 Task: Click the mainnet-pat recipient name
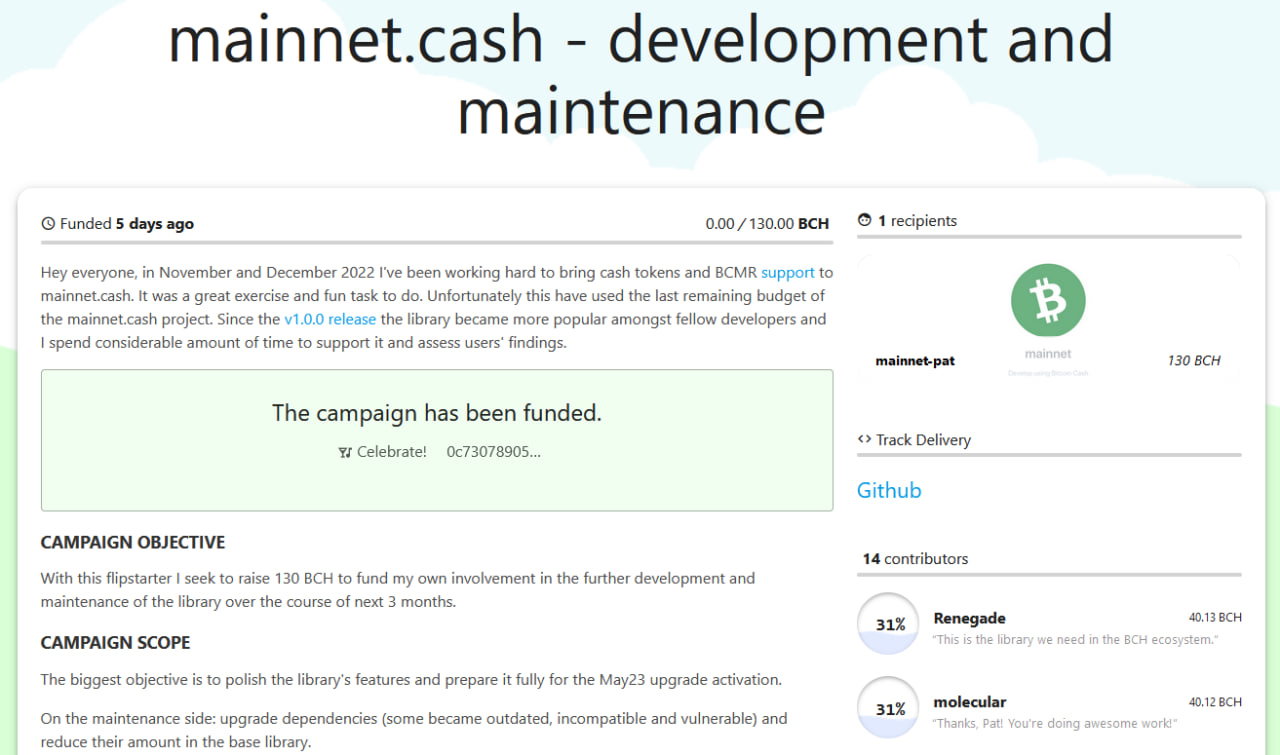click(915, 361)
